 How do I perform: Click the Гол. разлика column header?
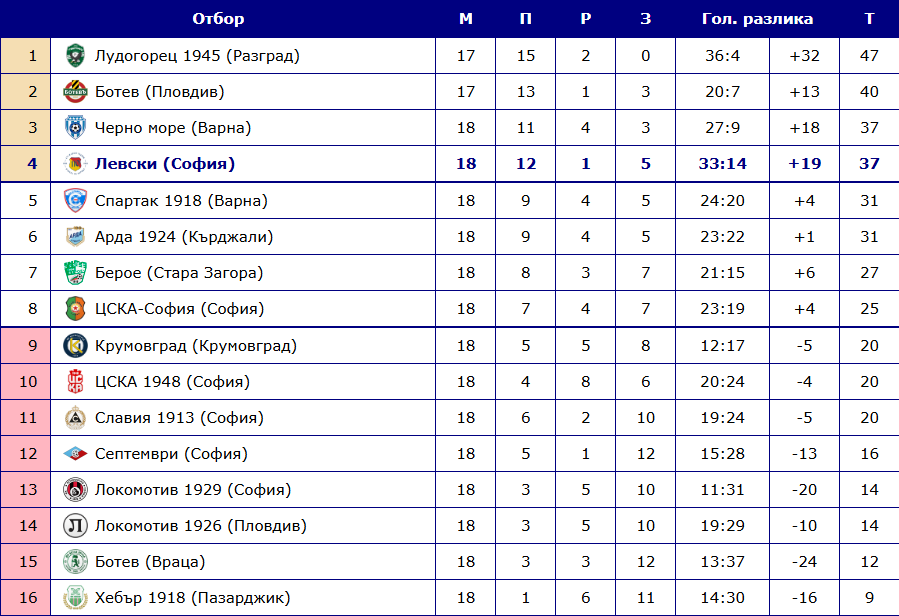757,19
